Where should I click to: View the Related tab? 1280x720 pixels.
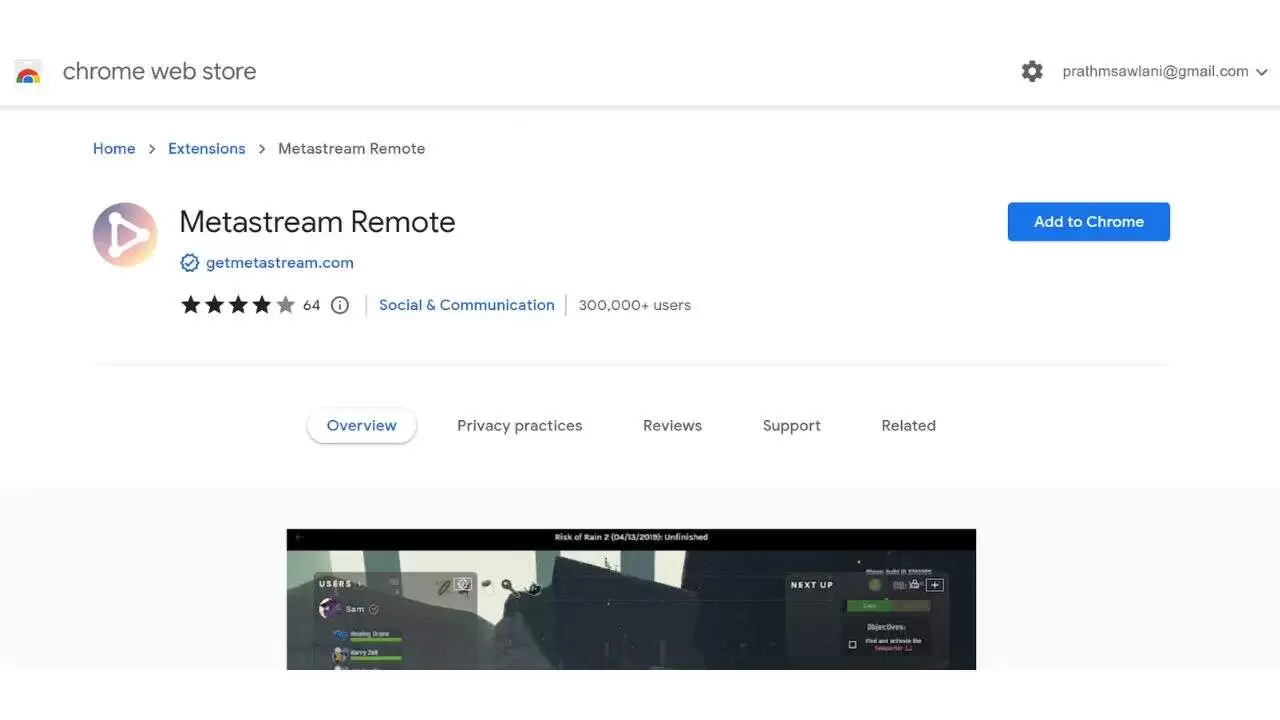click(908, 425)
